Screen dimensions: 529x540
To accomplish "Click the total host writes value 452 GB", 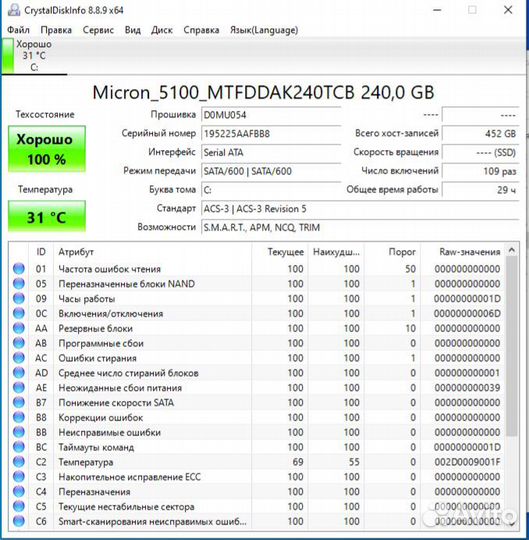I will click(x=480, y=134).
